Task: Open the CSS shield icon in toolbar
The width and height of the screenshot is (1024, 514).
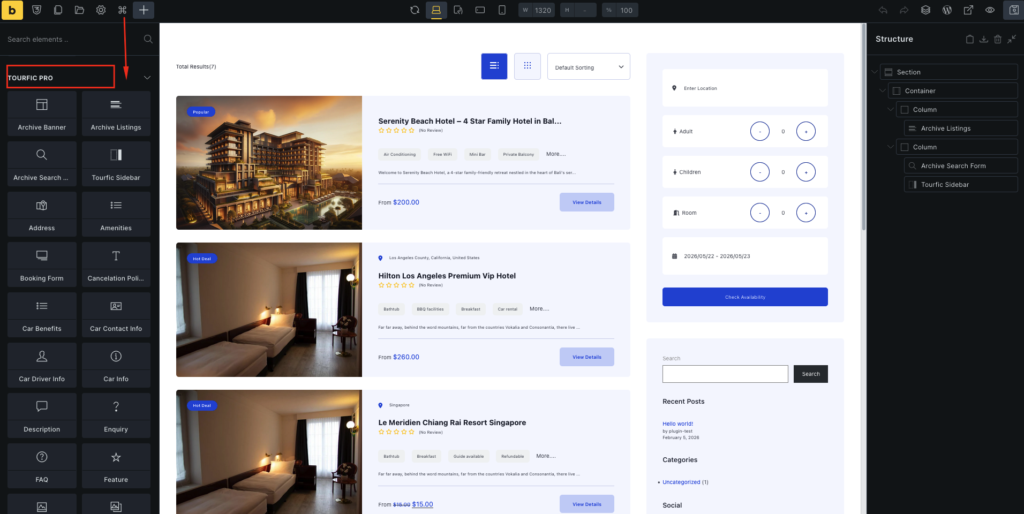Action: pos(37,10)
